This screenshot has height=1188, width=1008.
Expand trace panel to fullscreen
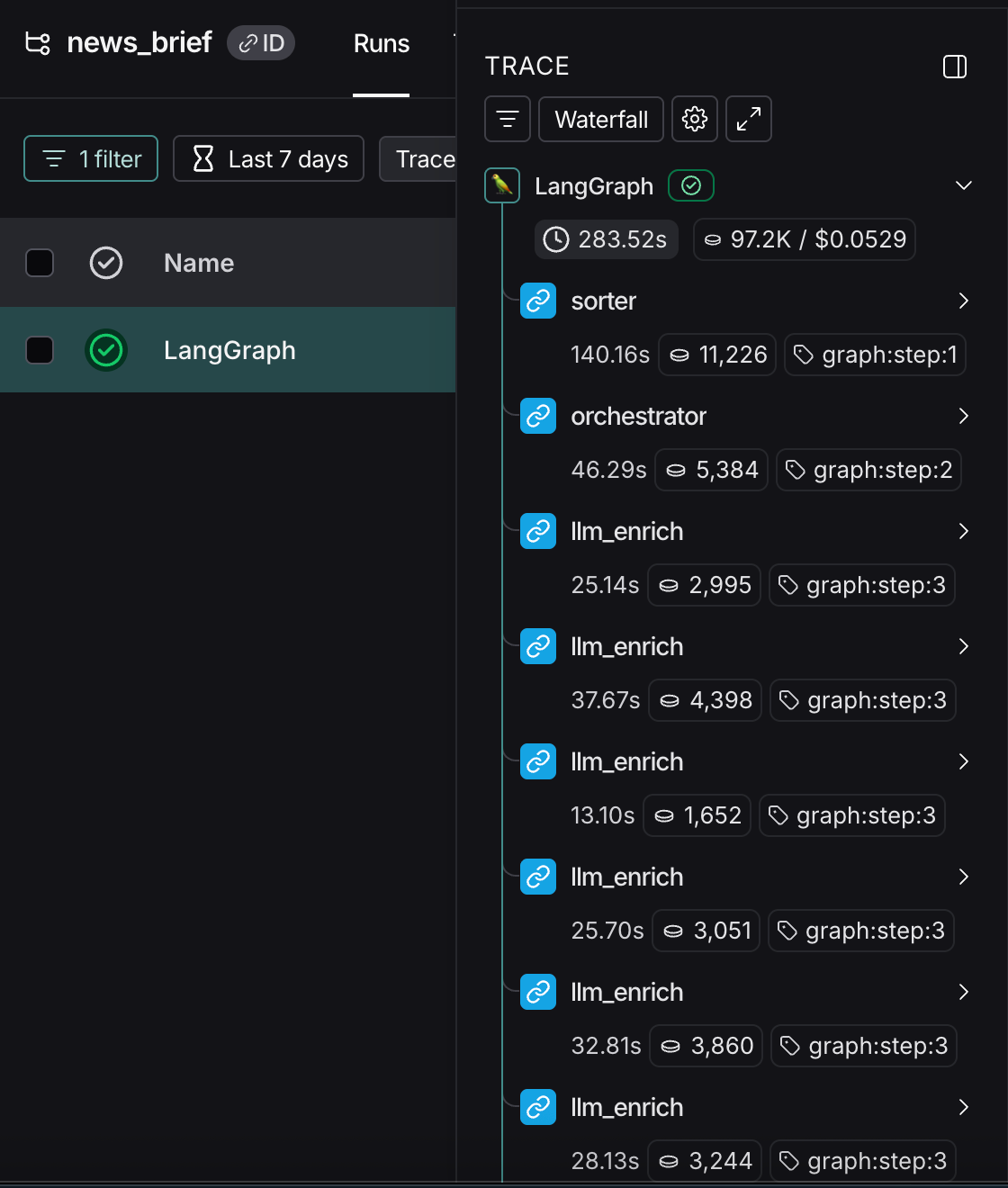[x=749, y=119]
